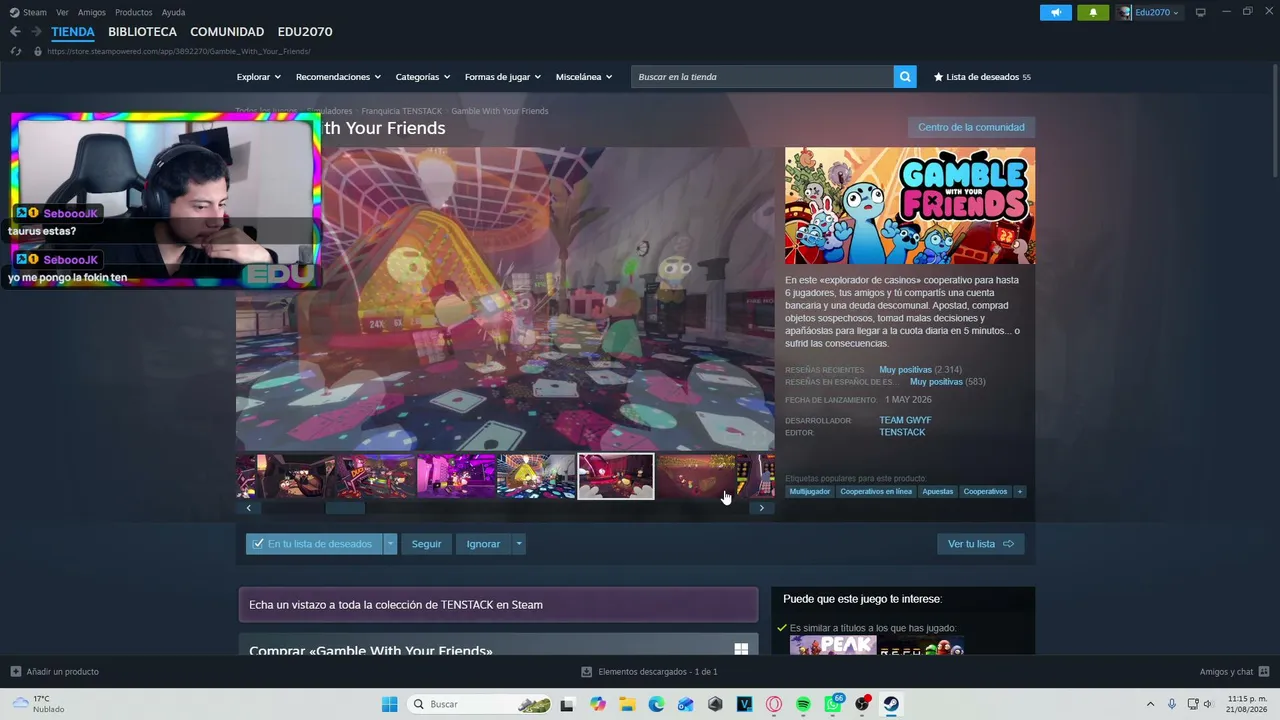Reload the store page
Viewport: 1280px width, 720px height.
tap(16, 51)
